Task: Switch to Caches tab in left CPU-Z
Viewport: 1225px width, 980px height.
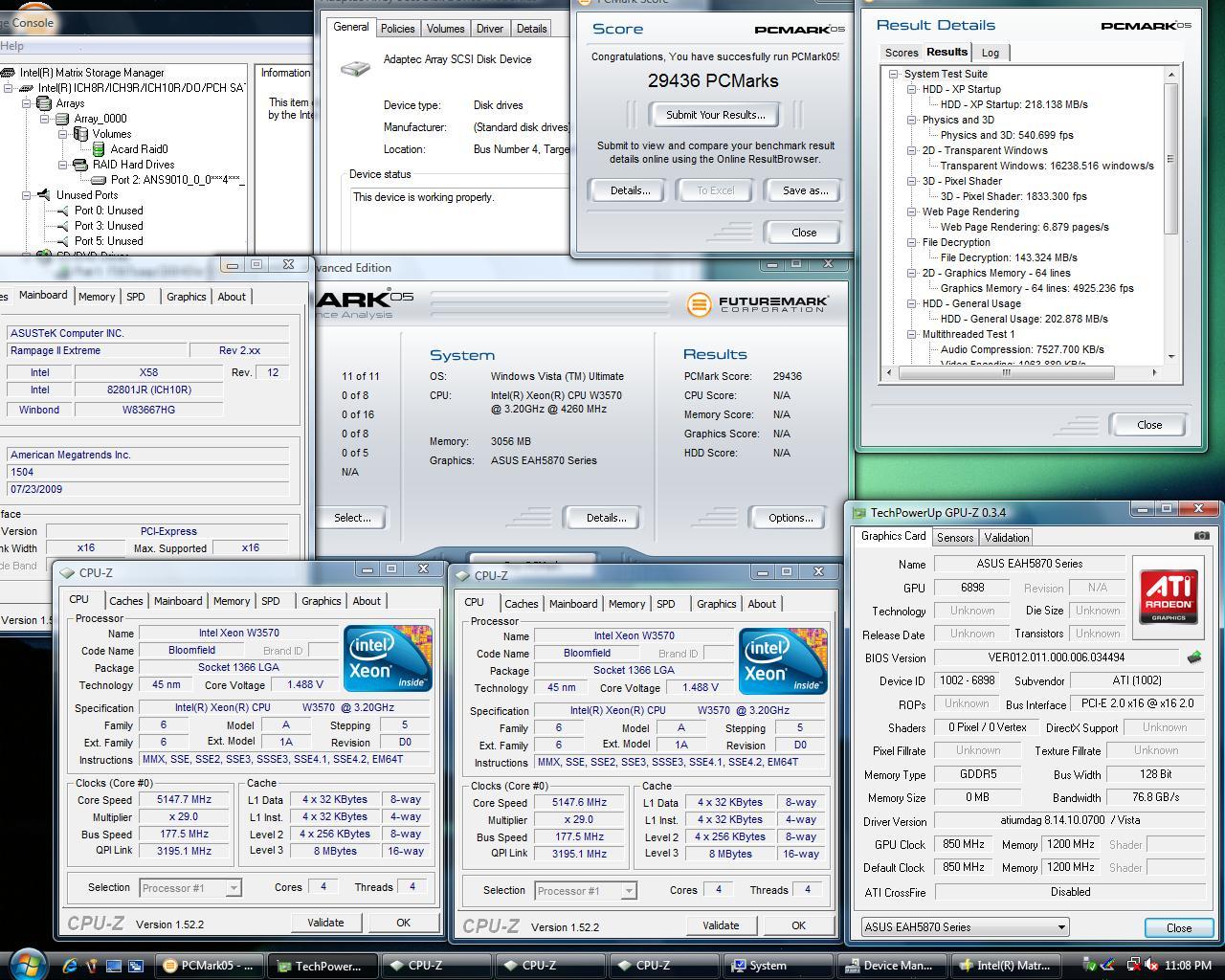Action: pyautogui.click(x=125, y=601)
